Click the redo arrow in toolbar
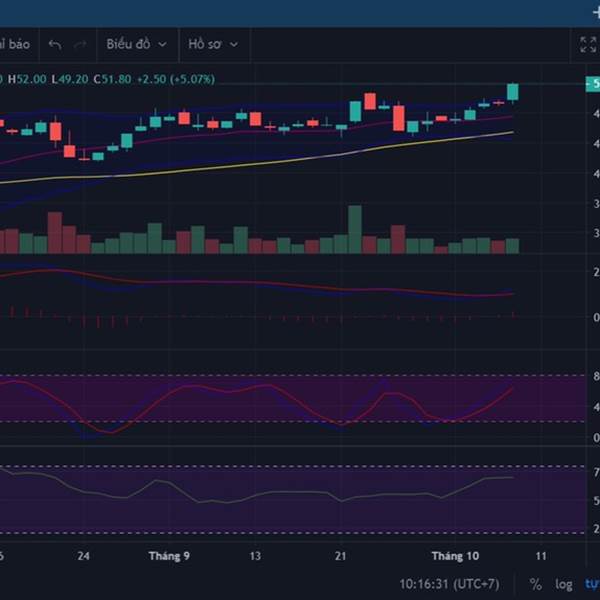This screenshot has height=600, width=600. pyautogui.click(x=80, y=45)
